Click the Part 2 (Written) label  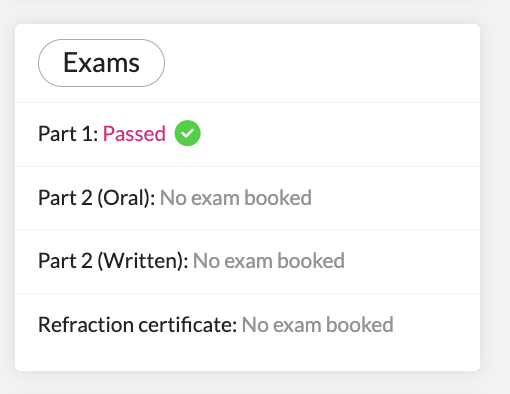113,261
